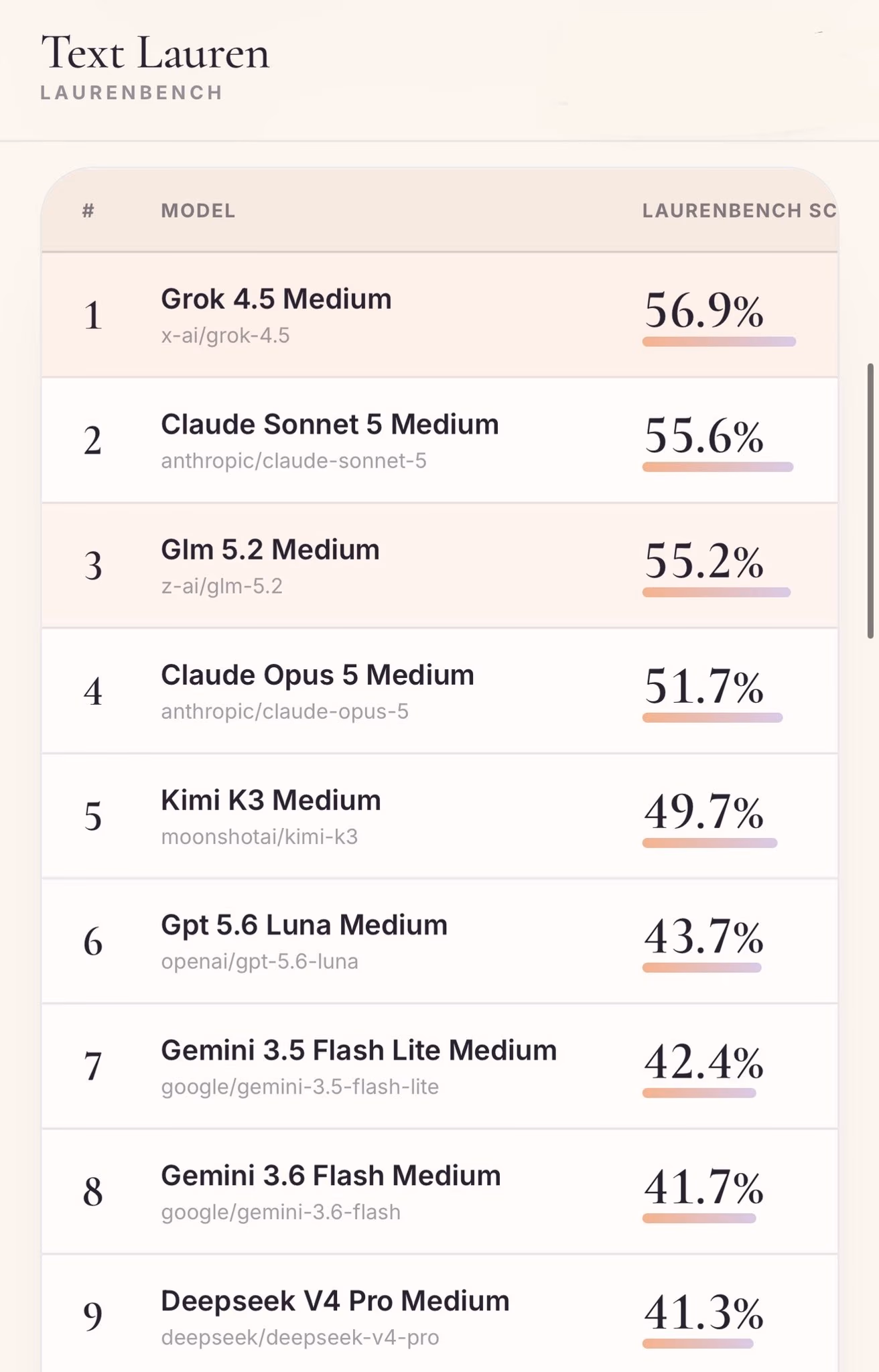
Task: Select Claude Sonnet 5 Medium entry
Action: pos(439,440)
